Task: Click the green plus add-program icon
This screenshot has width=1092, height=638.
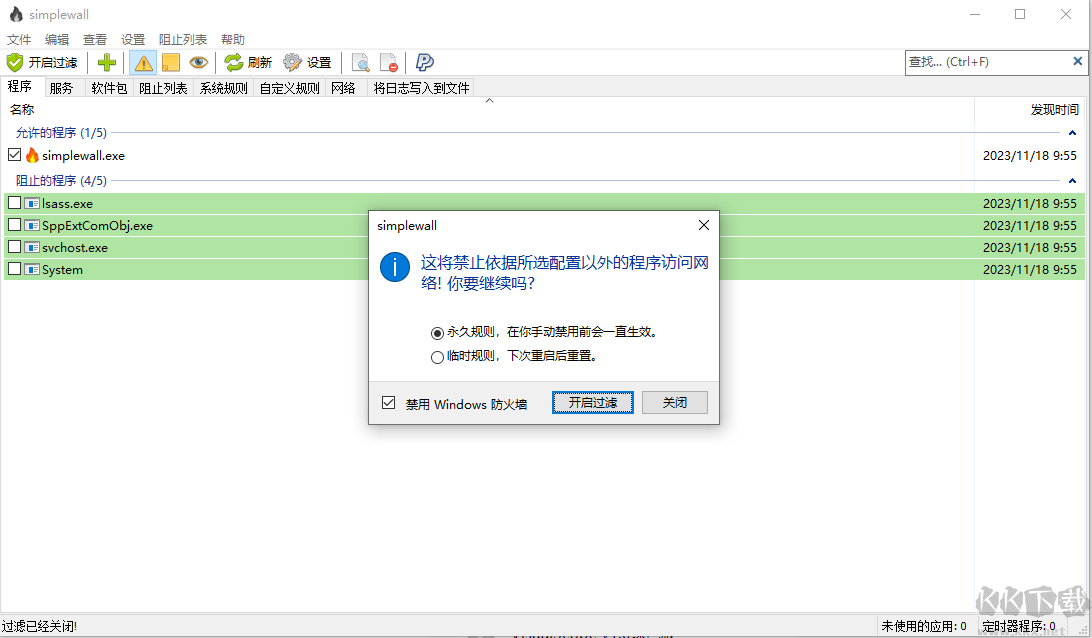Action: 107,63
